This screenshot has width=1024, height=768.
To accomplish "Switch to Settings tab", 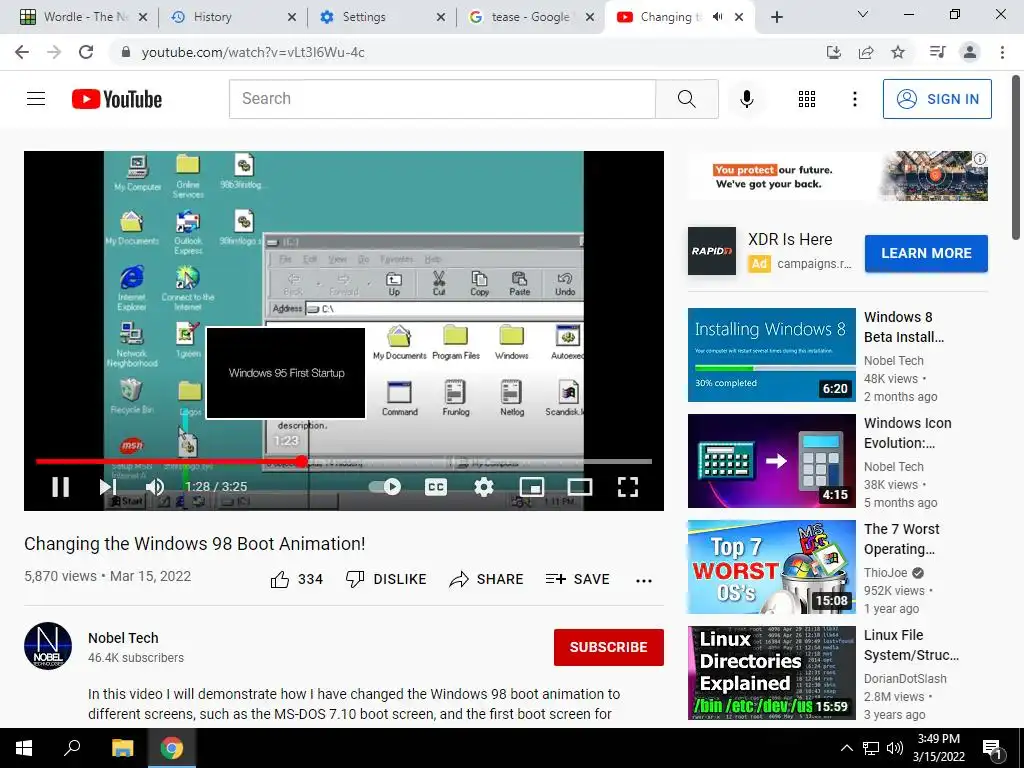I will pyautogui.click(x=381, y=17).
